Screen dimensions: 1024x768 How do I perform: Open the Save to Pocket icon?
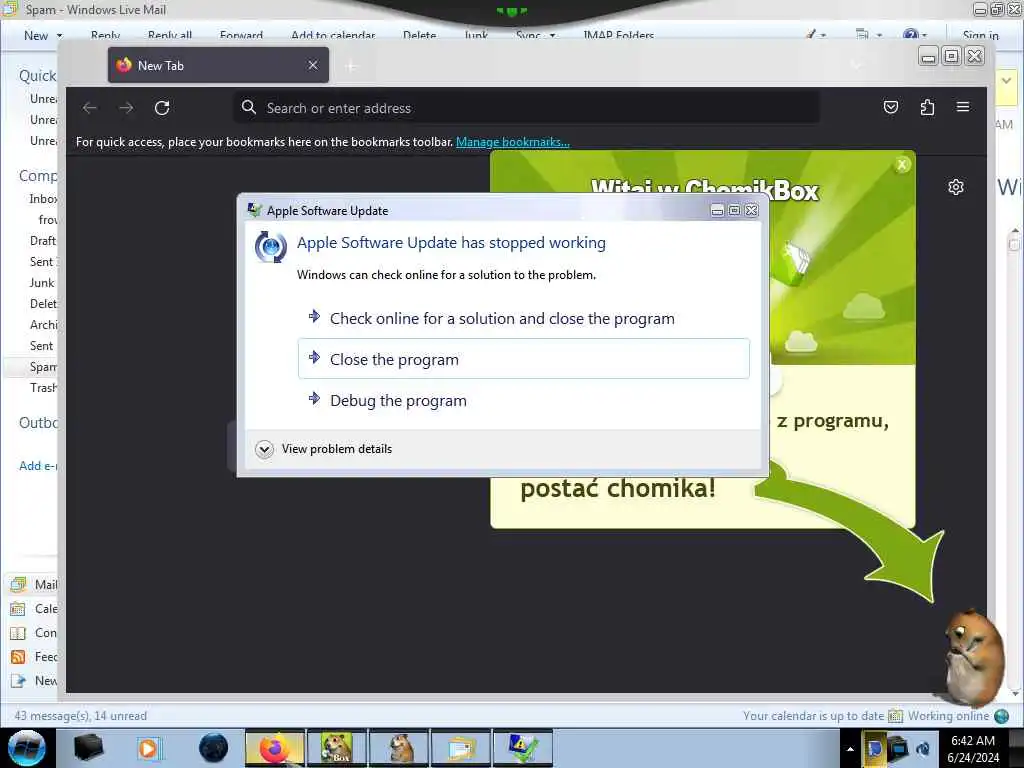pyautogui.click(x=891, y=107)
